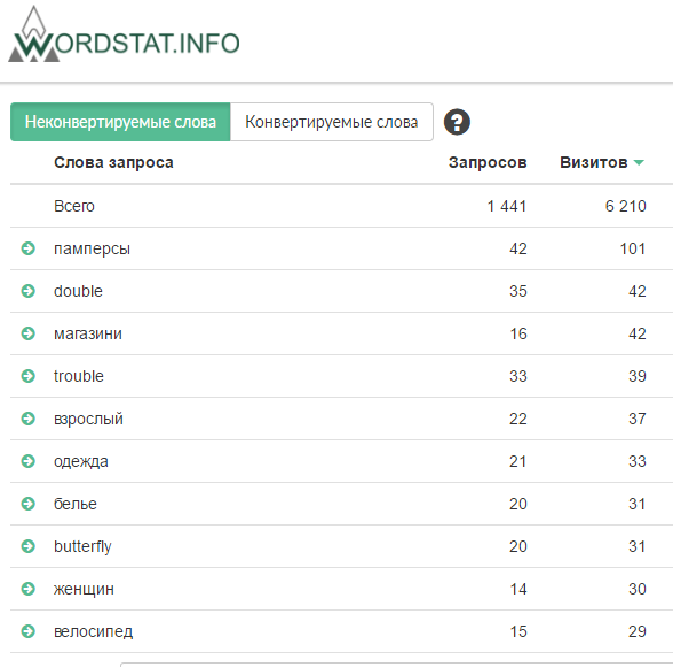Select the word одежда
This screenshot has height=667, width=678.
[81, 462]
